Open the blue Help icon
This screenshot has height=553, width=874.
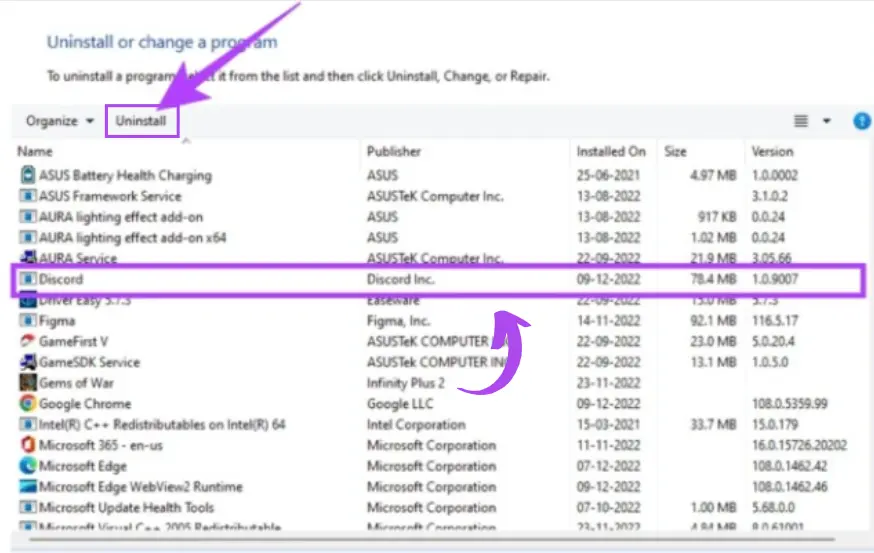(x=862, y=121)
